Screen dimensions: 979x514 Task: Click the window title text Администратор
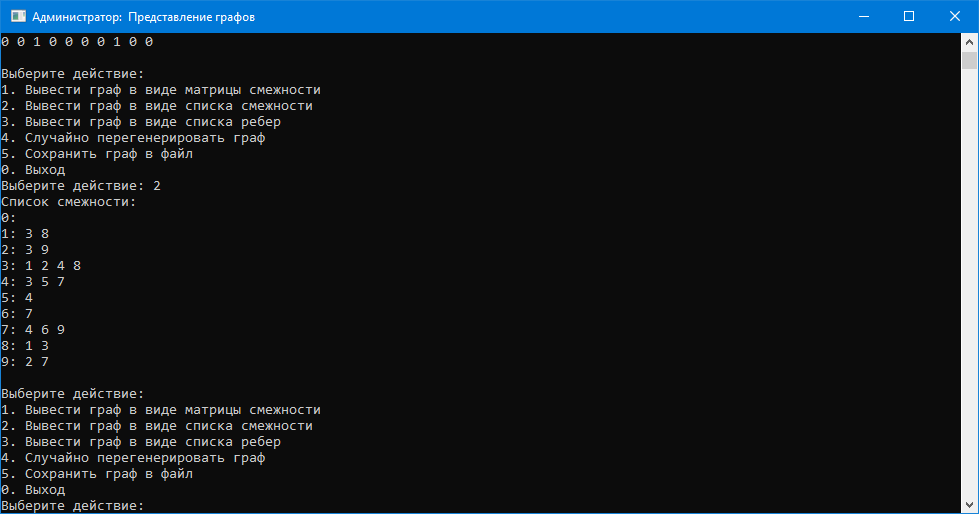point(77,17)
